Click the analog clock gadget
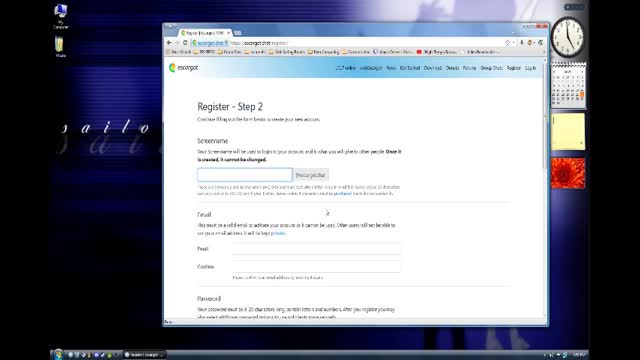640x360 pixels. 567,37
